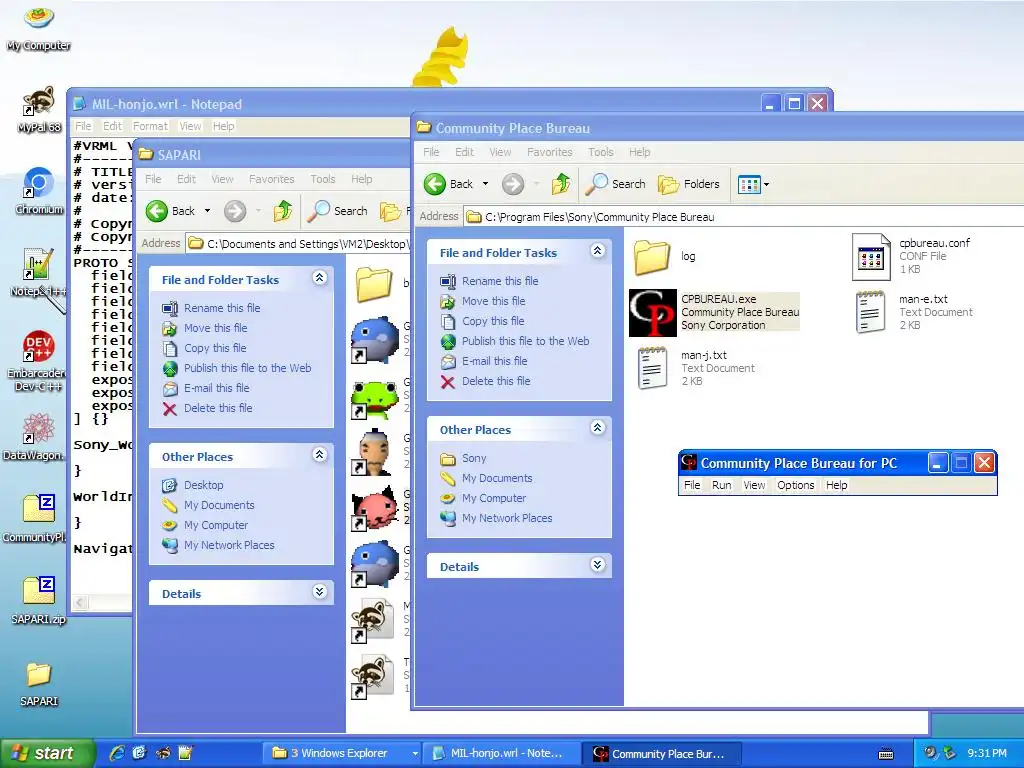Viewport: 1024px width, 768px height.
Task: Select green frog avatar shortcut in SAPARI window
Action: click(374, 400)
